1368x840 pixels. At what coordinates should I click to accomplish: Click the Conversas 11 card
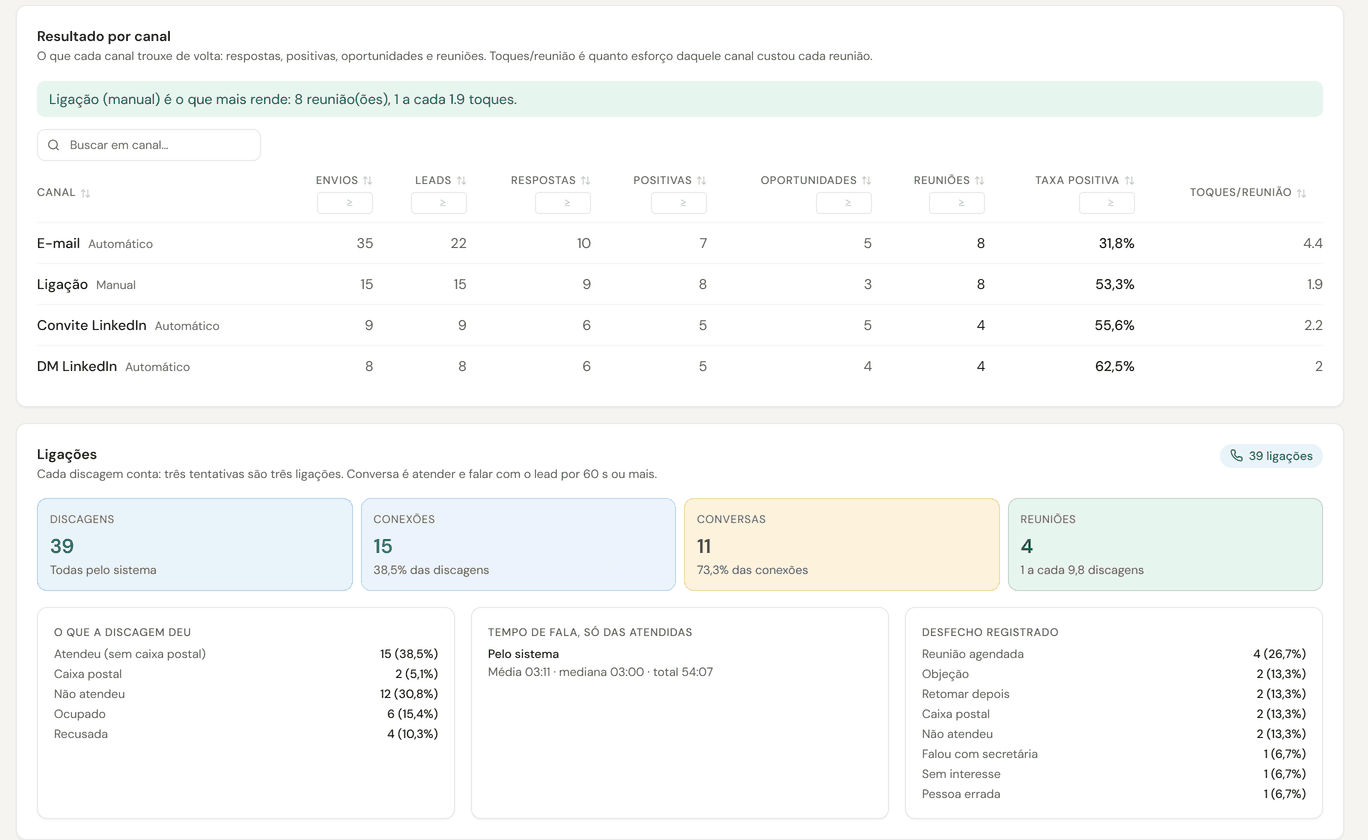(842, 545)
